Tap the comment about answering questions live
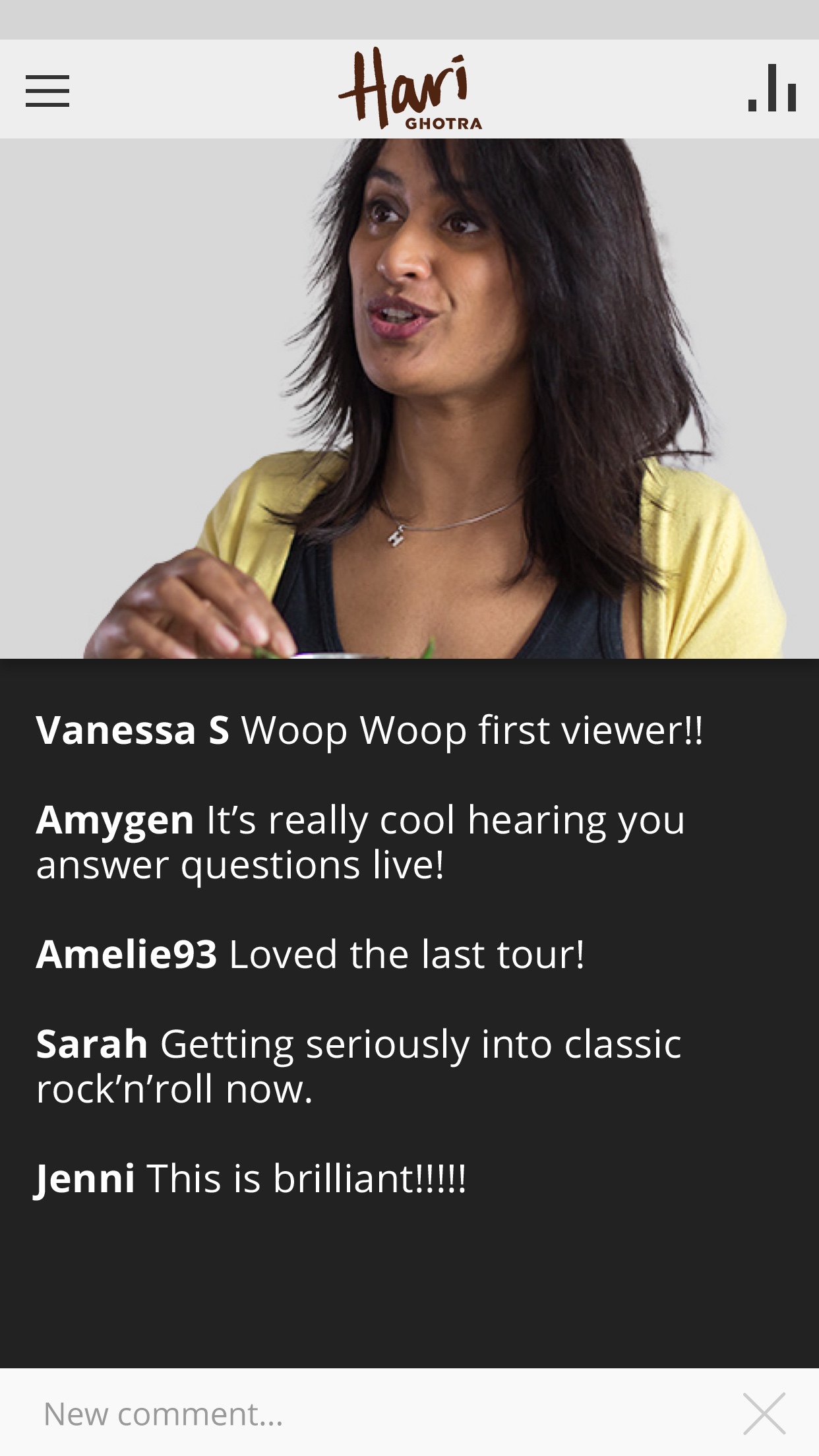 click(x=361, y=843)
